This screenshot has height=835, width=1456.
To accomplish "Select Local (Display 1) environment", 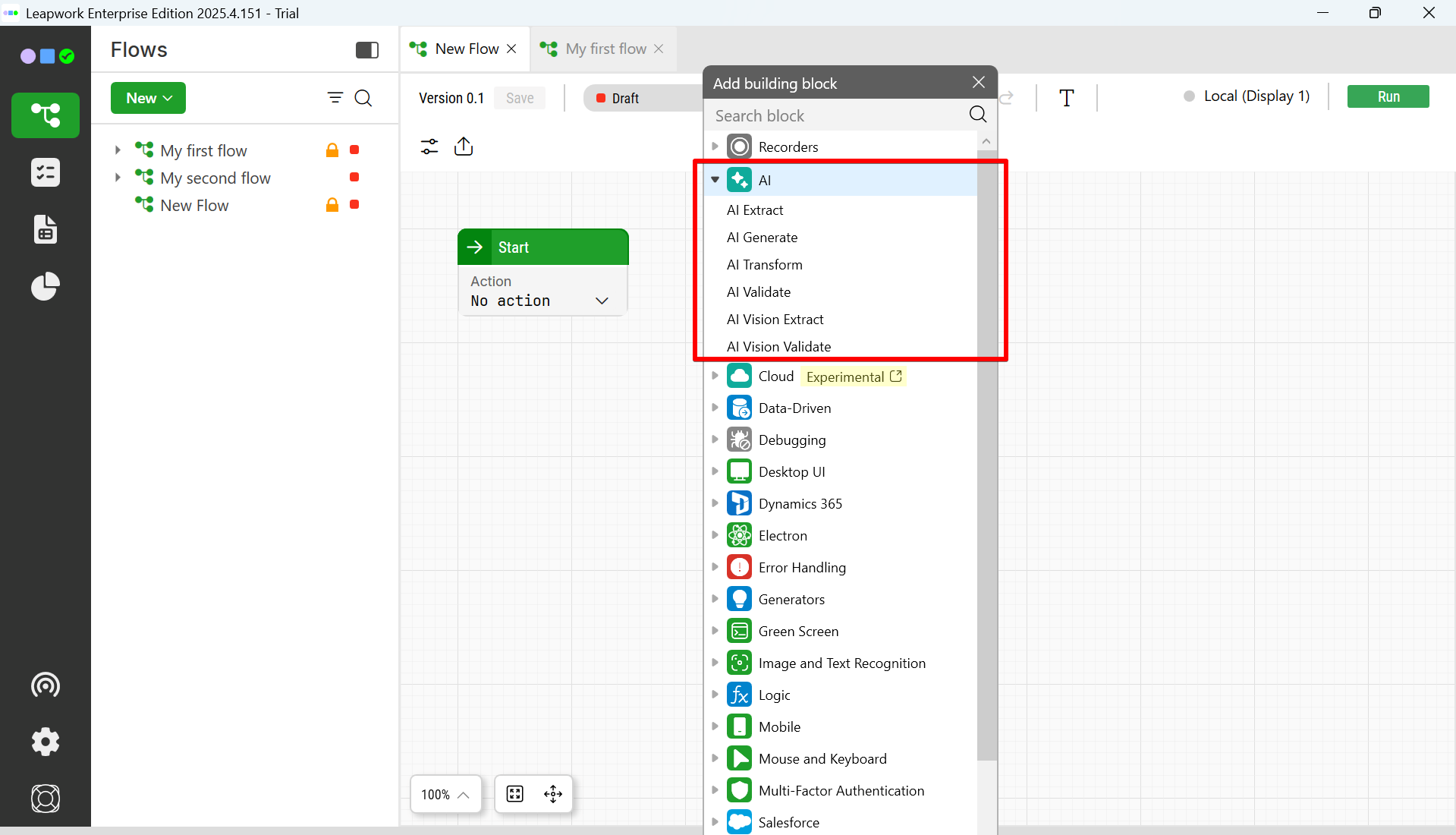I will (1247, 96).
